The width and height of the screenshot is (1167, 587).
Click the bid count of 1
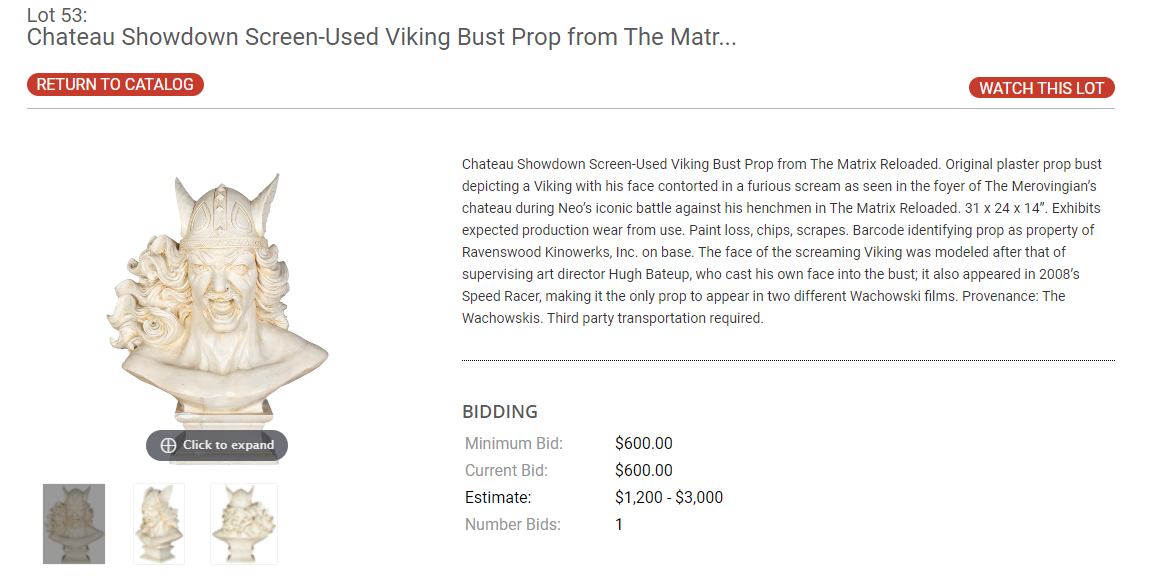[619, 524]
